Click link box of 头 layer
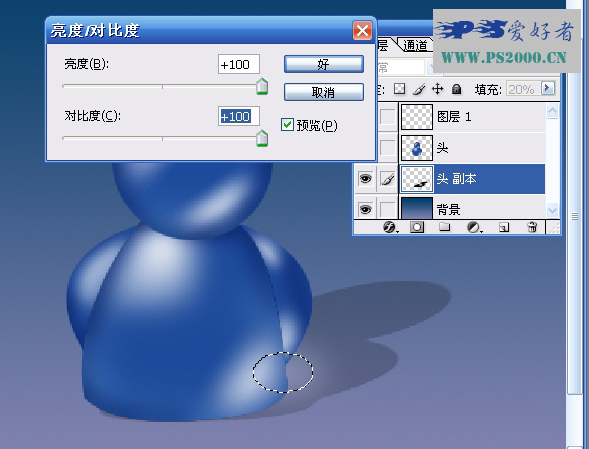 click(x=387, y=148)
